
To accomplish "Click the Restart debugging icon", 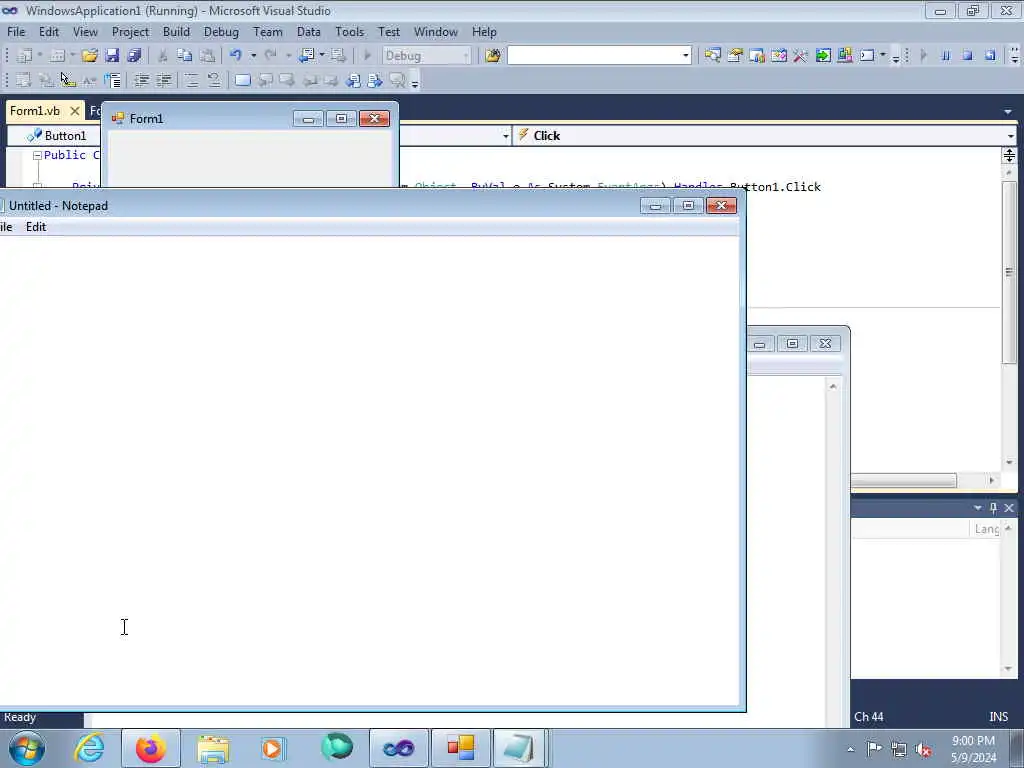I will 990,56.
